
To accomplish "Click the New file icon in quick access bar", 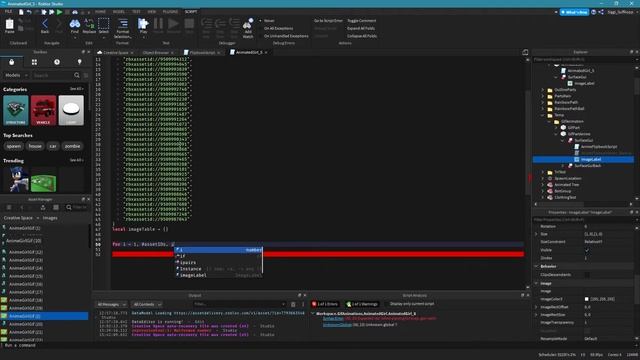I will 21,12.
